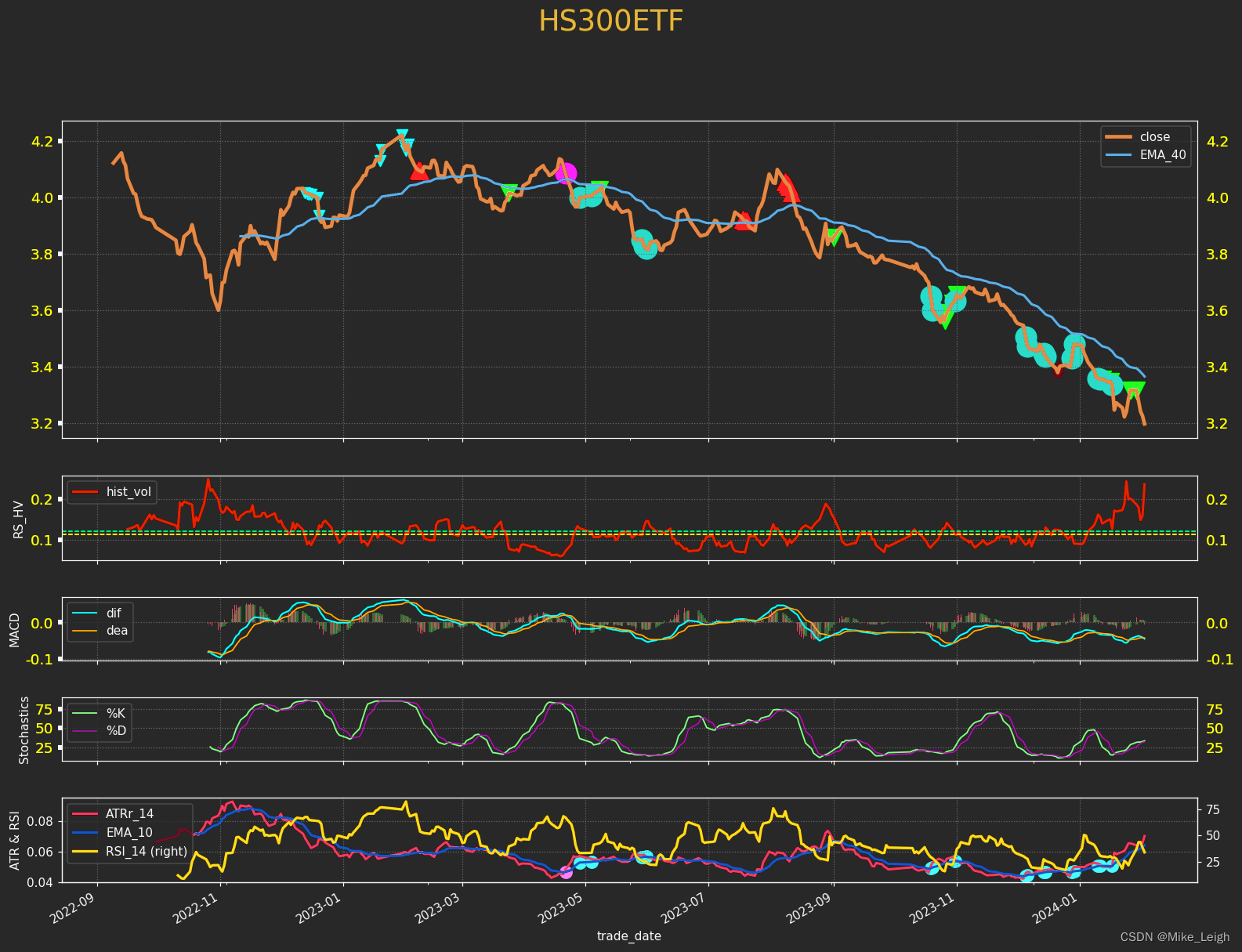Viewport: 1242px width, 952px height.
Task: Click the 'MACD' y-axis label
Action: 14,629
